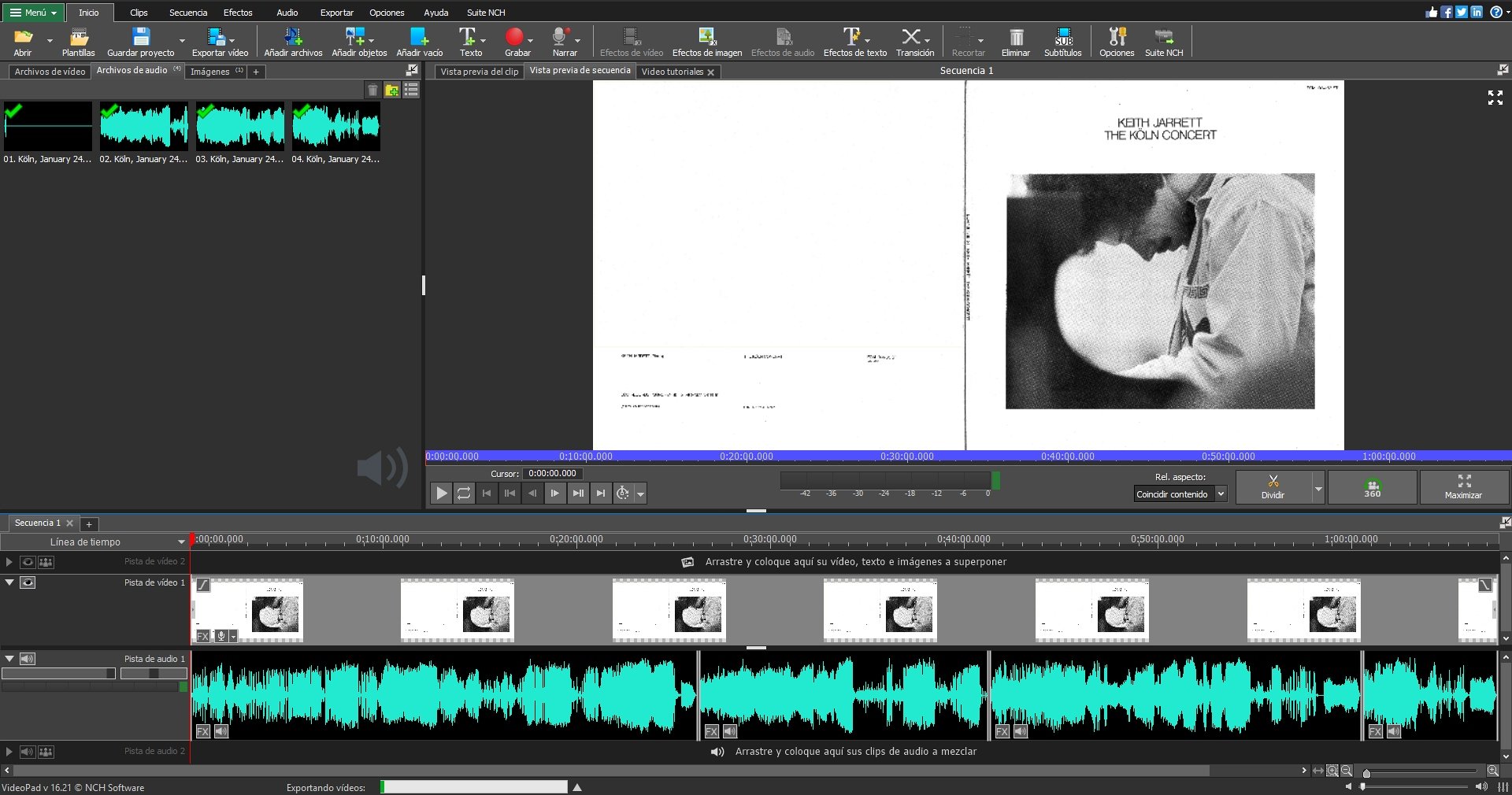Open the Clips menu
This screenshot has height=795, width=1512.
coord(139,13)
